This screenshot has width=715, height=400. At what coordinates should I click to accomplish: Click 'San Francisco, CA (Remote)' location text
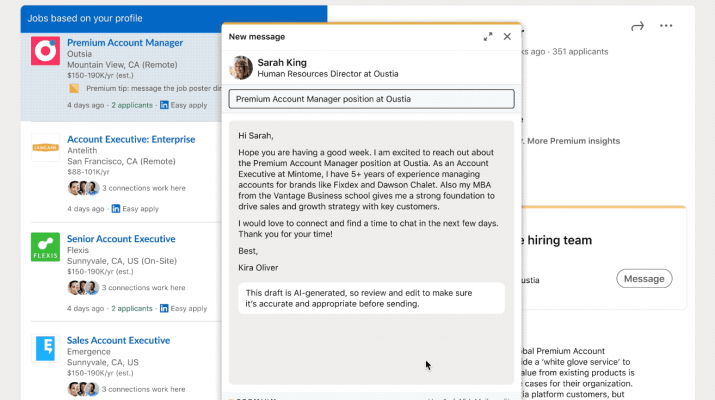coord(121,161)
